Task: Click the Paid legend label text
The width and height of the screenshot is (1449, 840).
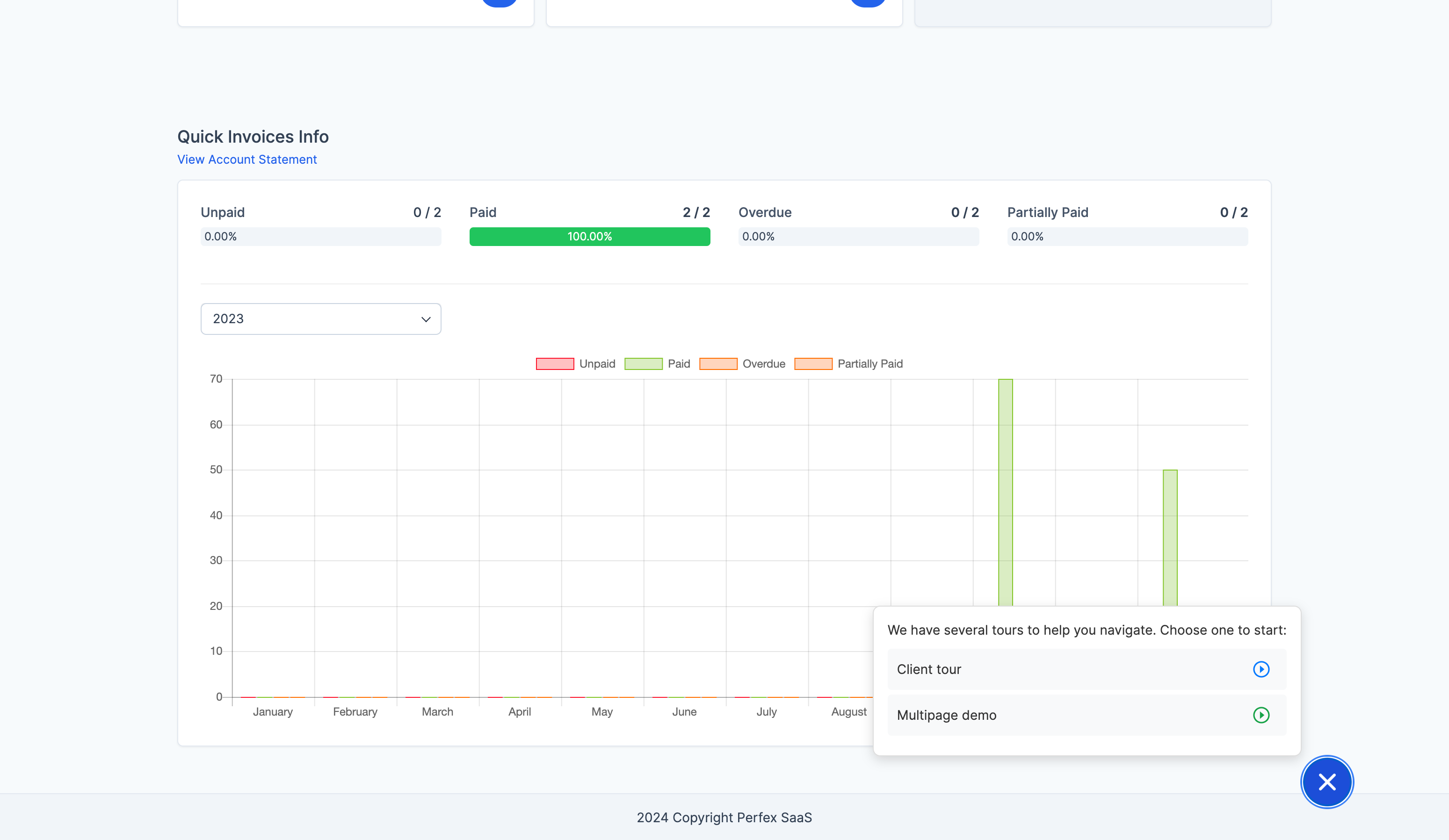Action: pos(679,364)
